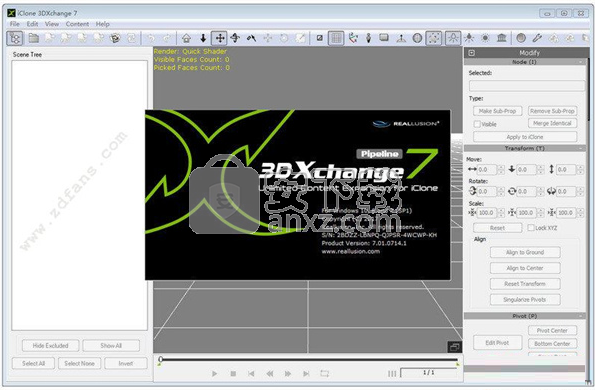Click the museum building toolbar icon

[x=502, y=38]
